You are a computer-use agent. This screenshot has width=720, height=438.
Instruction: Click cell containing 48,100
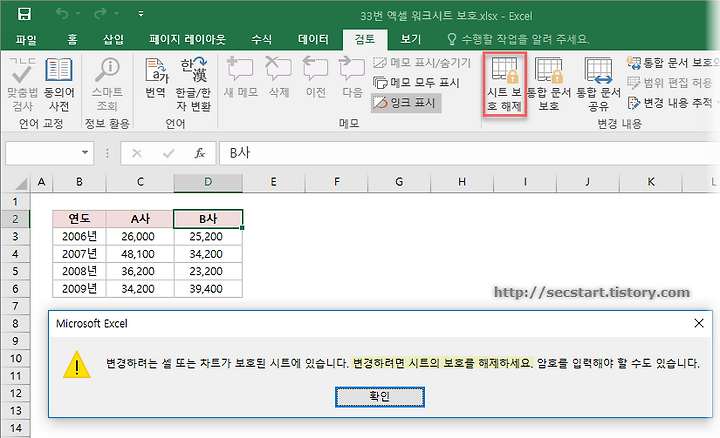(140, 254)
